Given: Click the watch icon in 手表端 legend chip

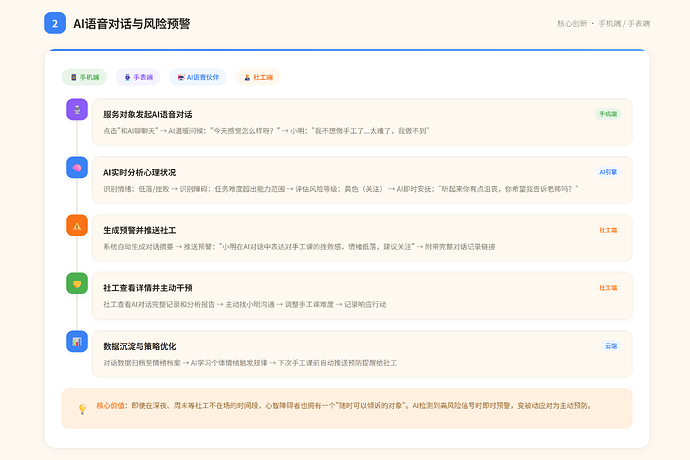Looking at the screenshot, I should (x=127, y=77).
